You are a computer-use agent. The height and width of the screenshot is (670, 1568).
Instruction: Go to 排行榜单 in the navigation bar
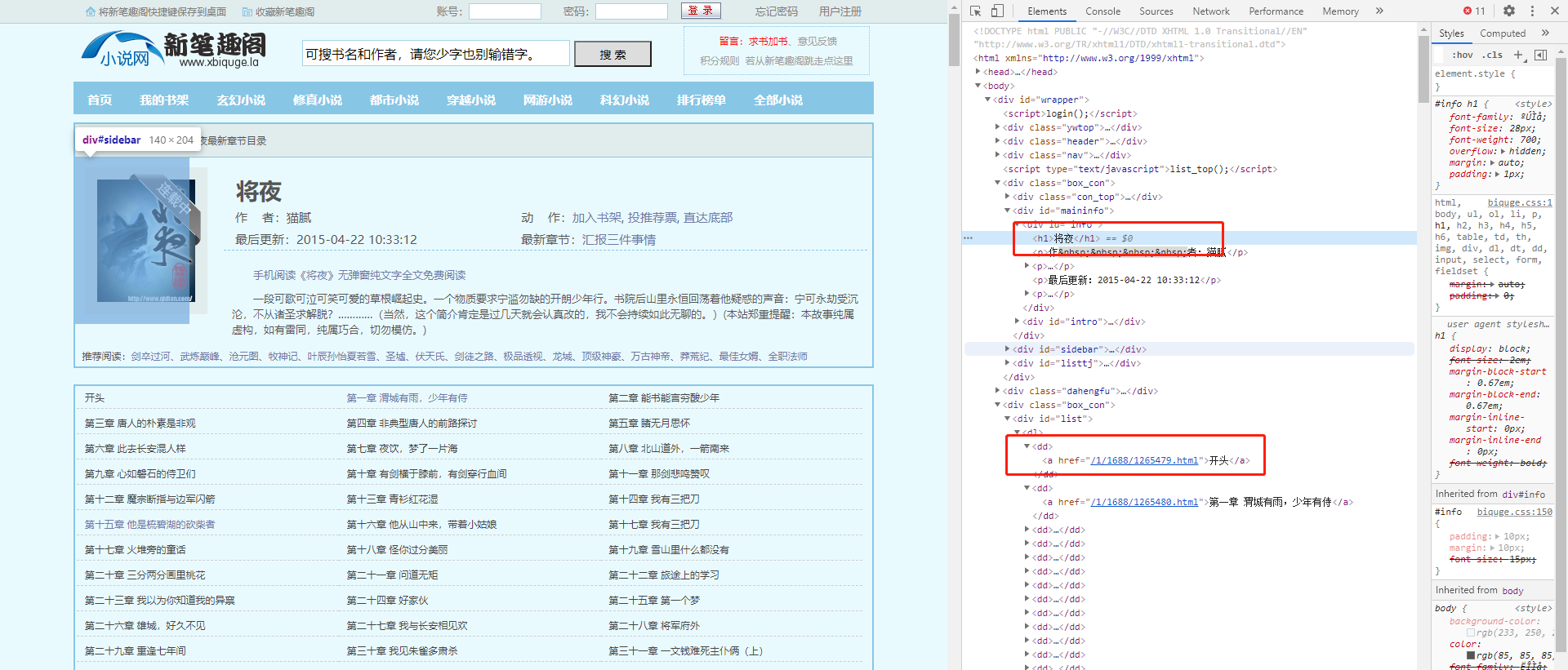coord(702,100)
